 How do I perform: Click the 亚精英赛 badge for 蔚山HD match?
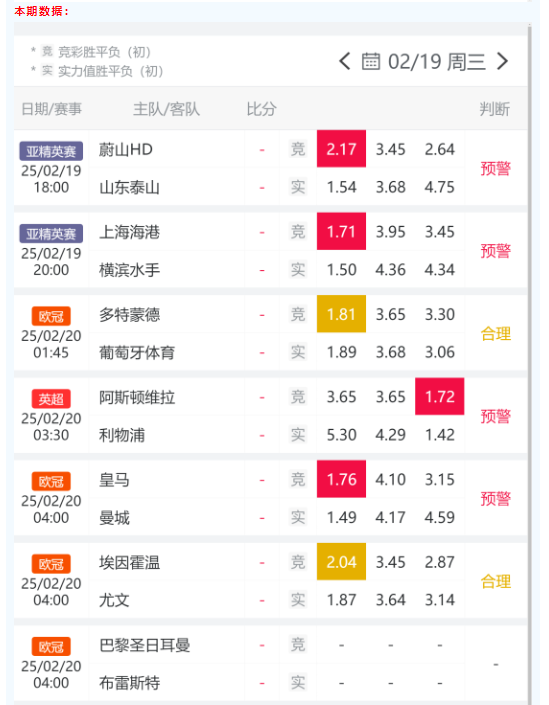[51, 152]
